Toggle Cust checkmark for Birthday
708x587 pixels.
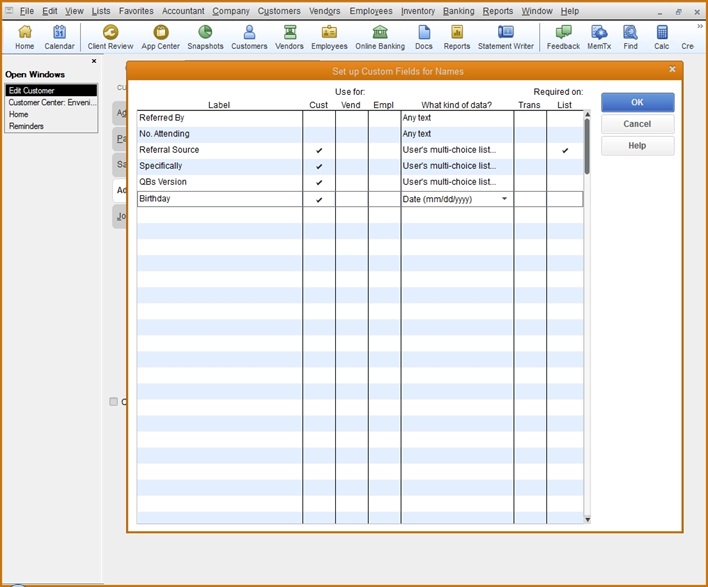pos(319,199)
